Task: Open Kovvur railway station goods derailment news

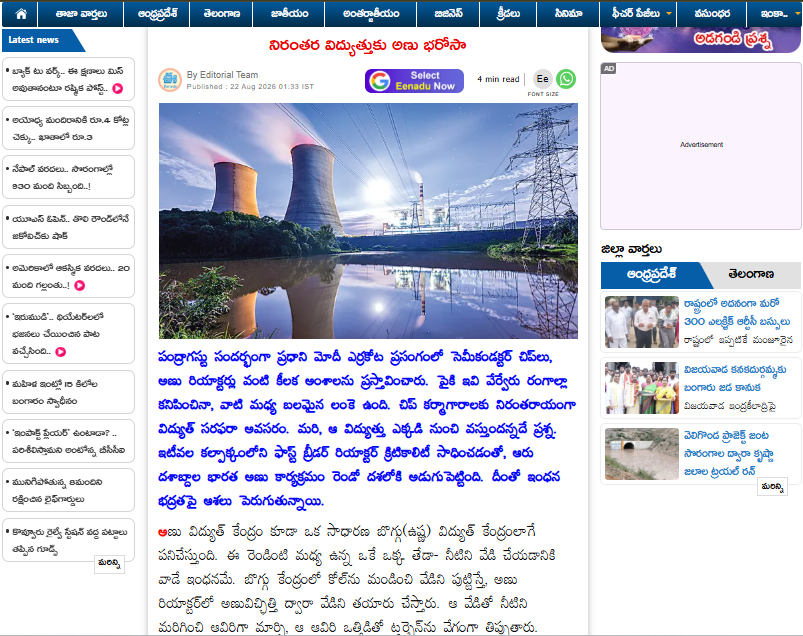Action: coord(69,540)
